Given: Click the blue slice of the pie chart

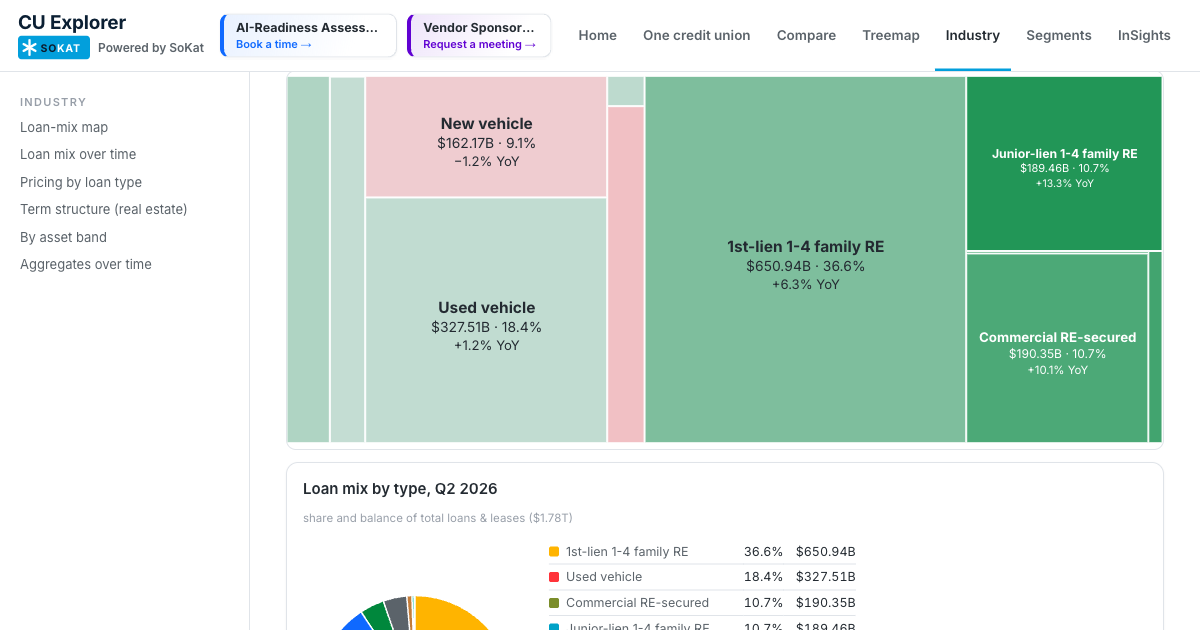Looking at the screenshot, I should click(359, 621).
